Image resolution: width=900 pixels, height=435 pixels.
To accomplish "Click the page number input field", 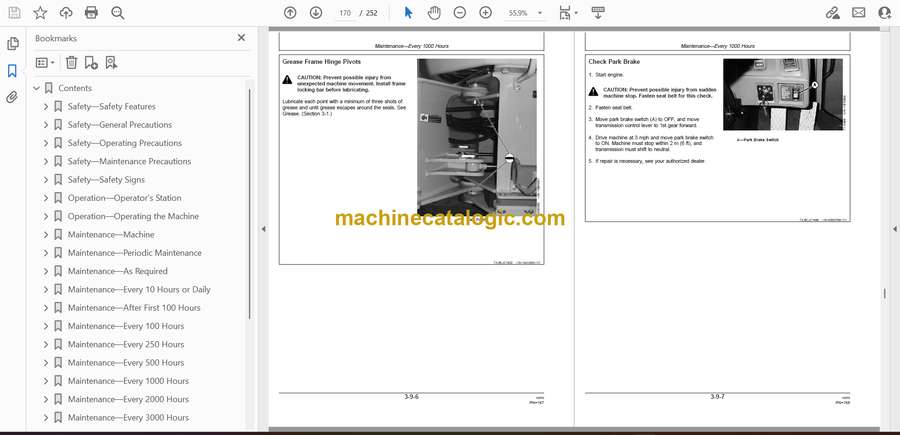I will pyautogui.click(x=346, y=13).
